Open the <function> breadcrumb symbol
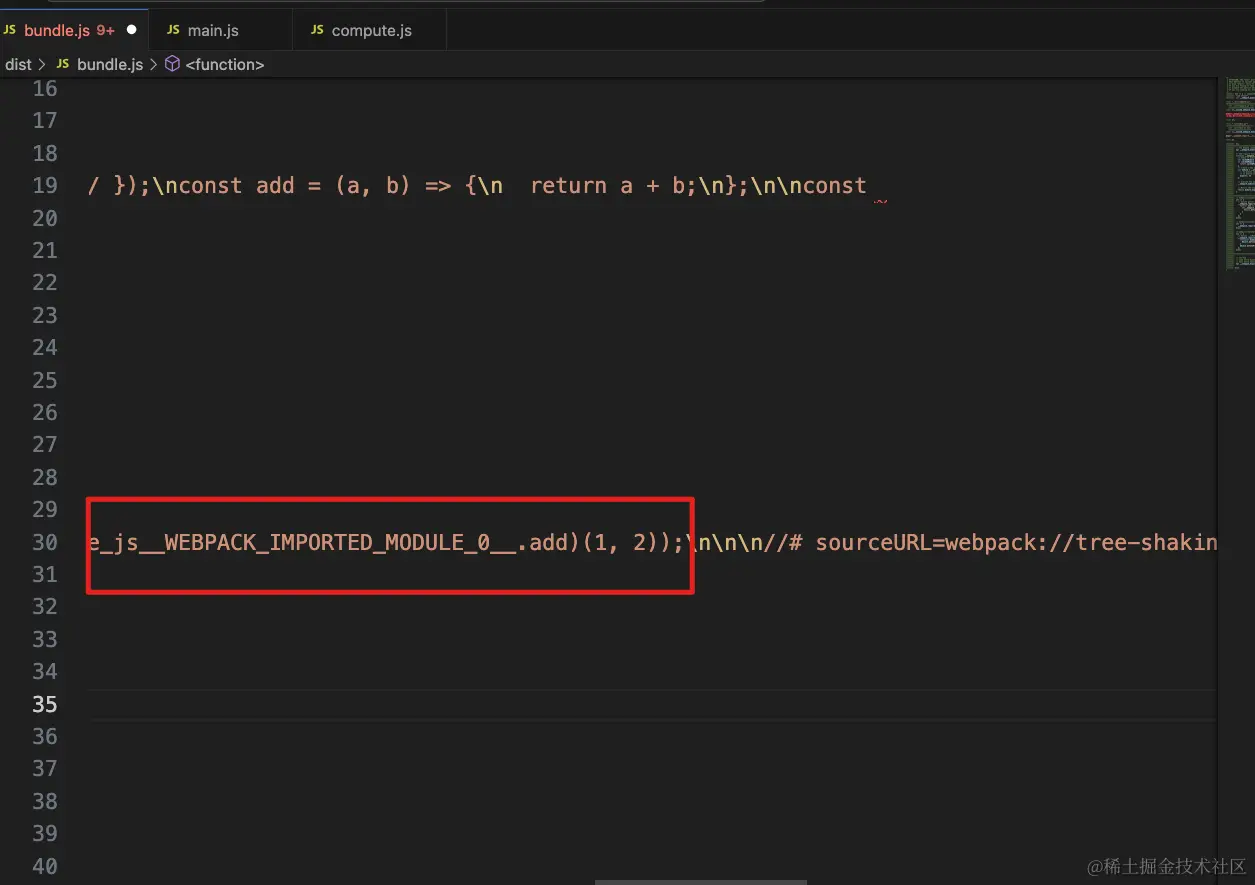Viewport: 1255px width, 885px height. pos(225,64)
